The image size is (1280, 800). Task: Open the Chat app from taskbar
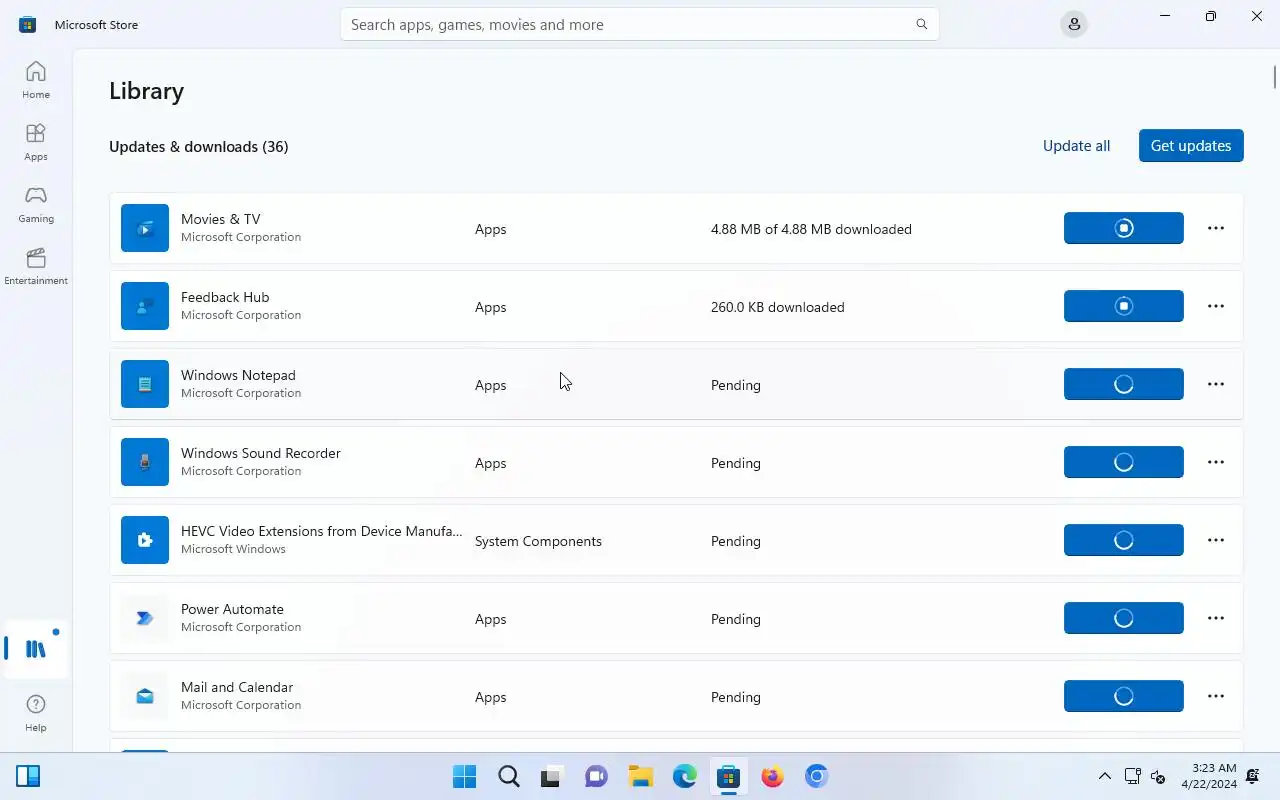pos(597,776)
